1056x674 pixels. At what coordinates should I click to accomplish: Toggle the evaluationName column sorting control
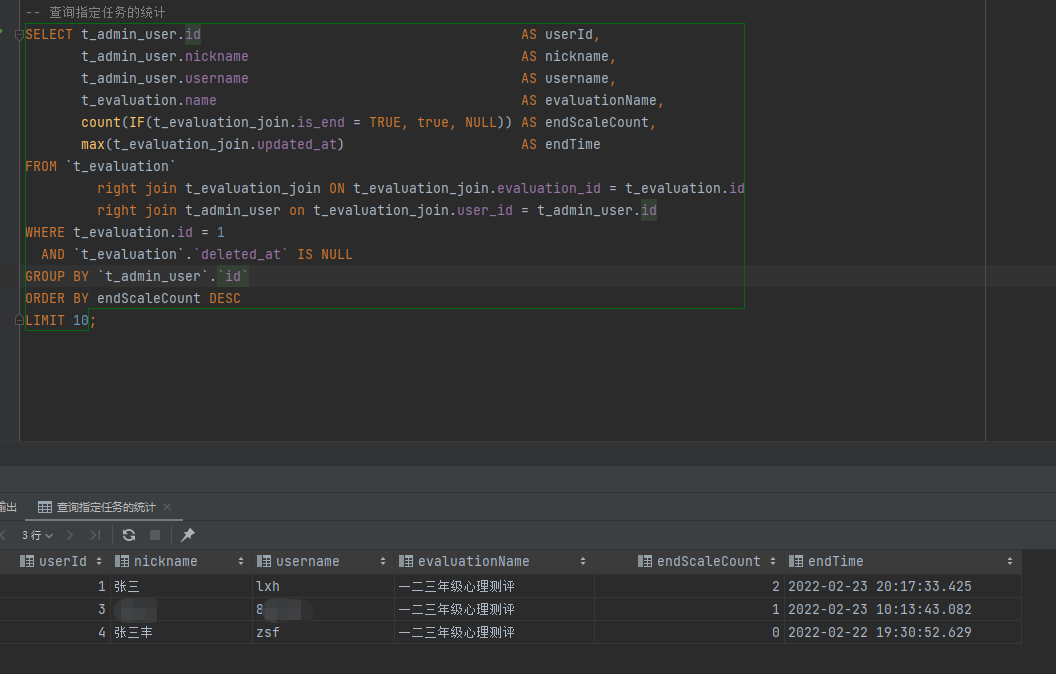585,560
